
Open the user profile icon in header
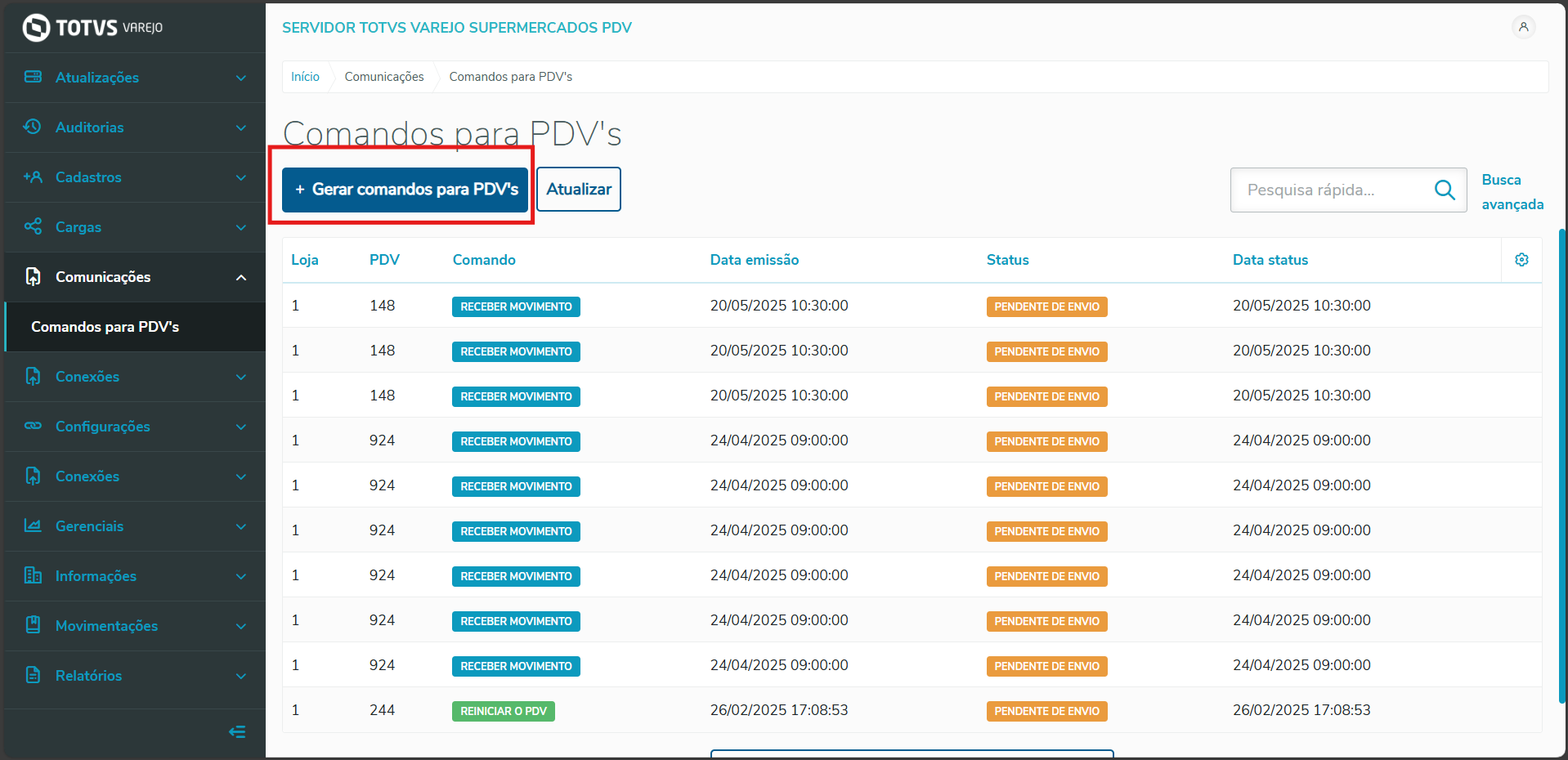point(1523,27)
